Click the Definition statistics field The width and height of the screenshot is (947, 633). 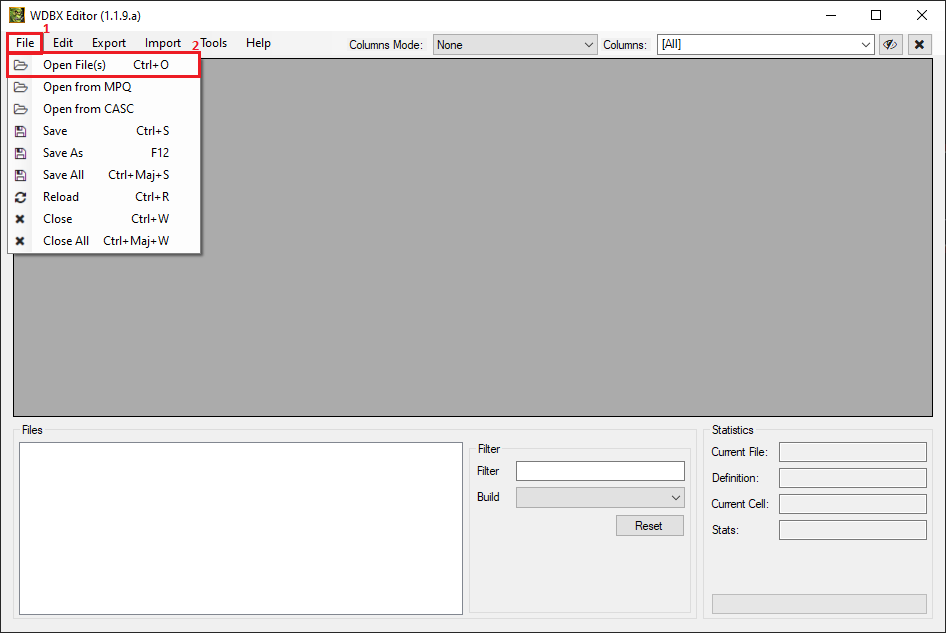click(853, 478)
